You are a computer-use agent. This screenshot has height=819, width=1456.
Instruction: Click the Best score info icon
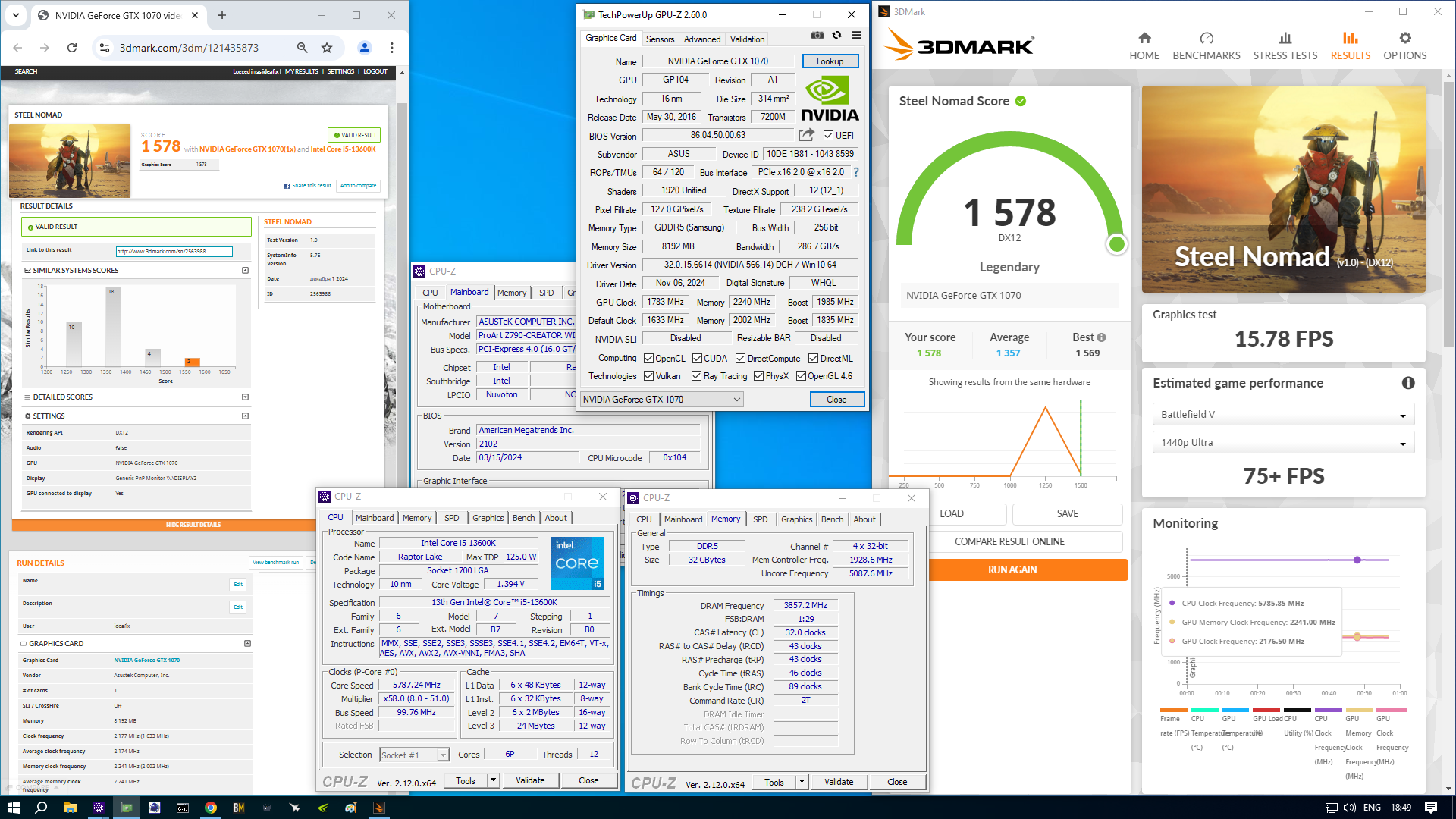click(1101, 337)
